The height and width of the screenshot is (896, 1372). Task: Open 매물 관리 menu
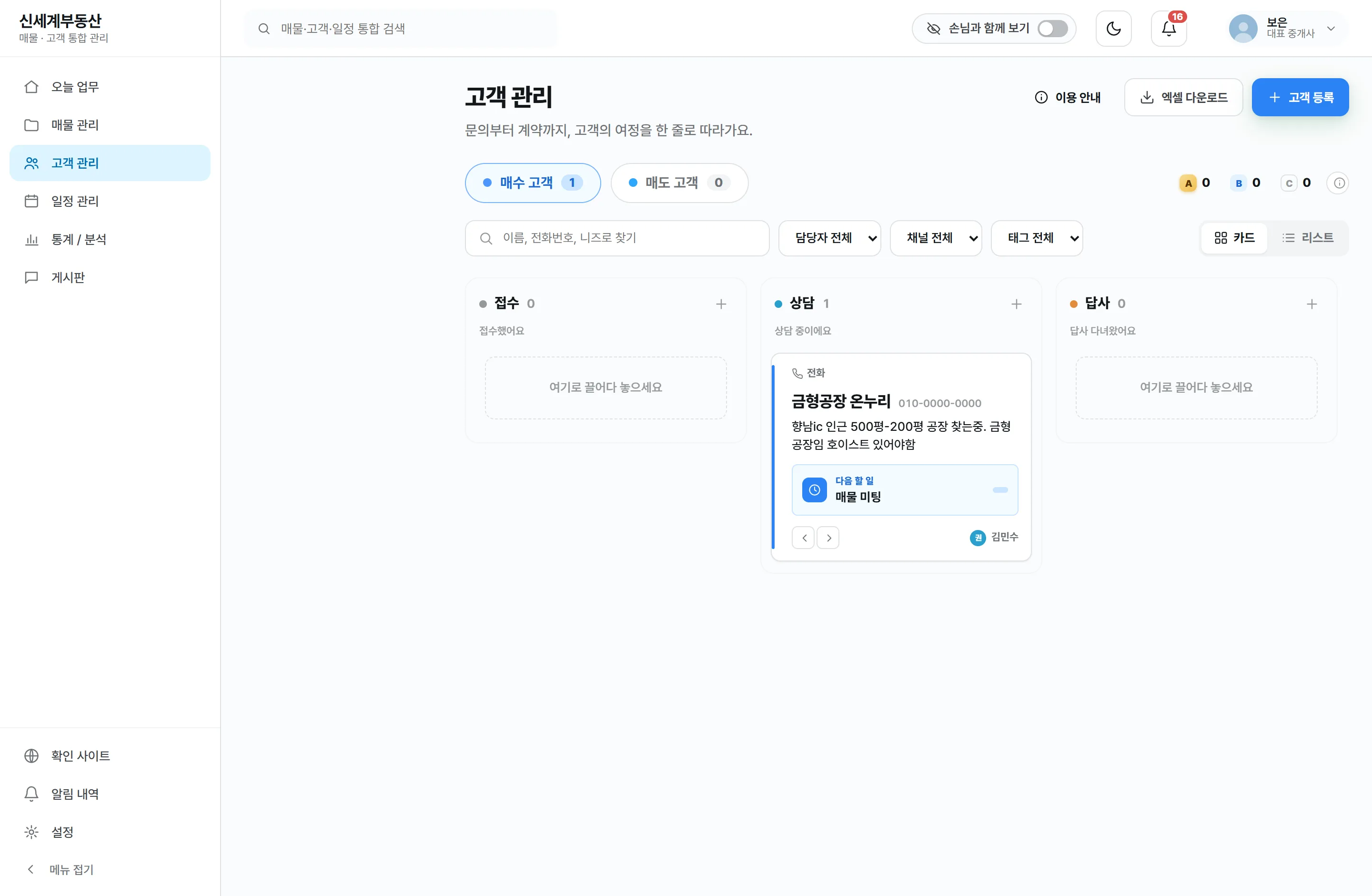click(110, 124)
